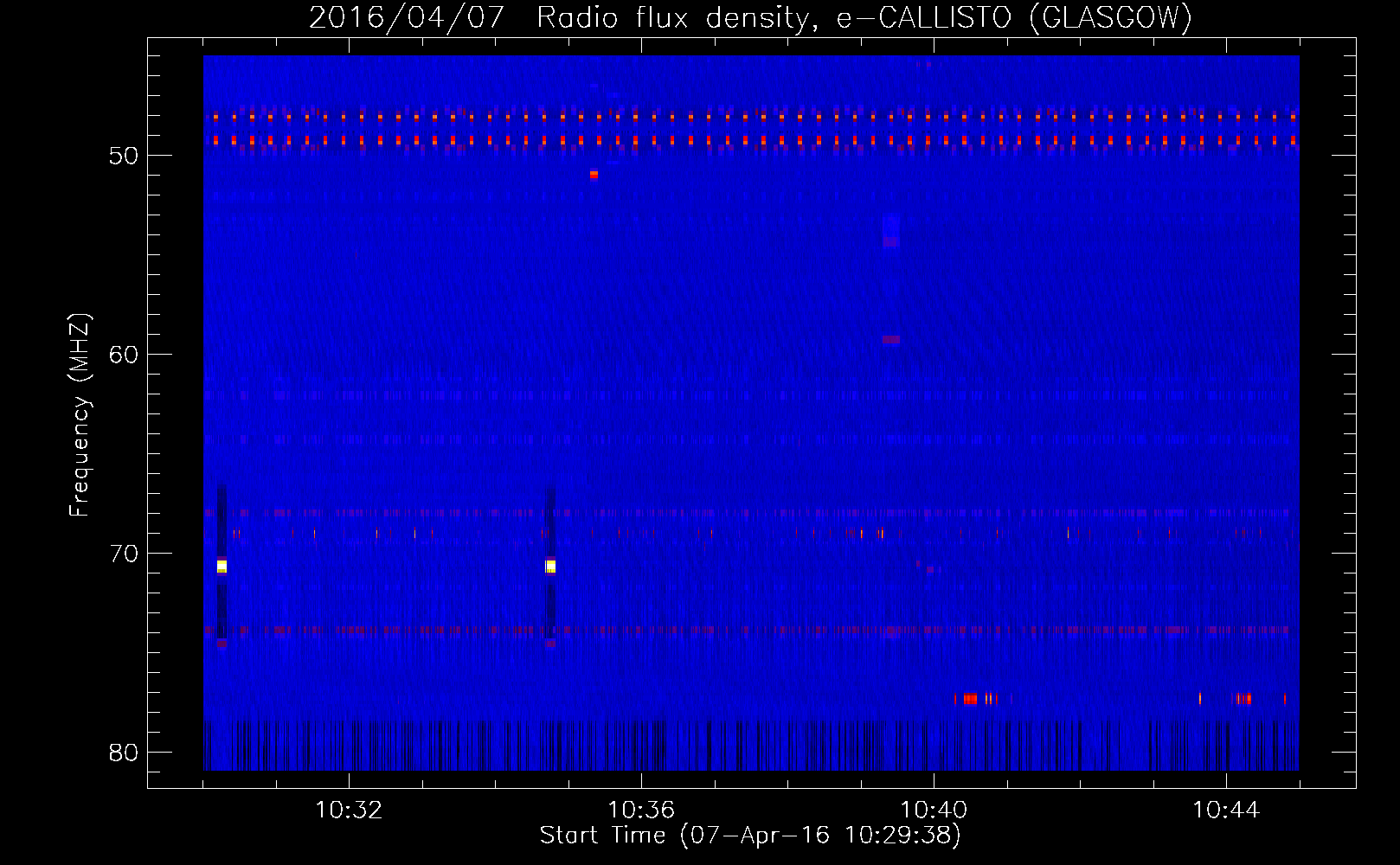This screenshot has height=865, width=1400.
Task: Select the 50 MHz frequency tick label
Action: pyautogui.click(x=124, y=156)
